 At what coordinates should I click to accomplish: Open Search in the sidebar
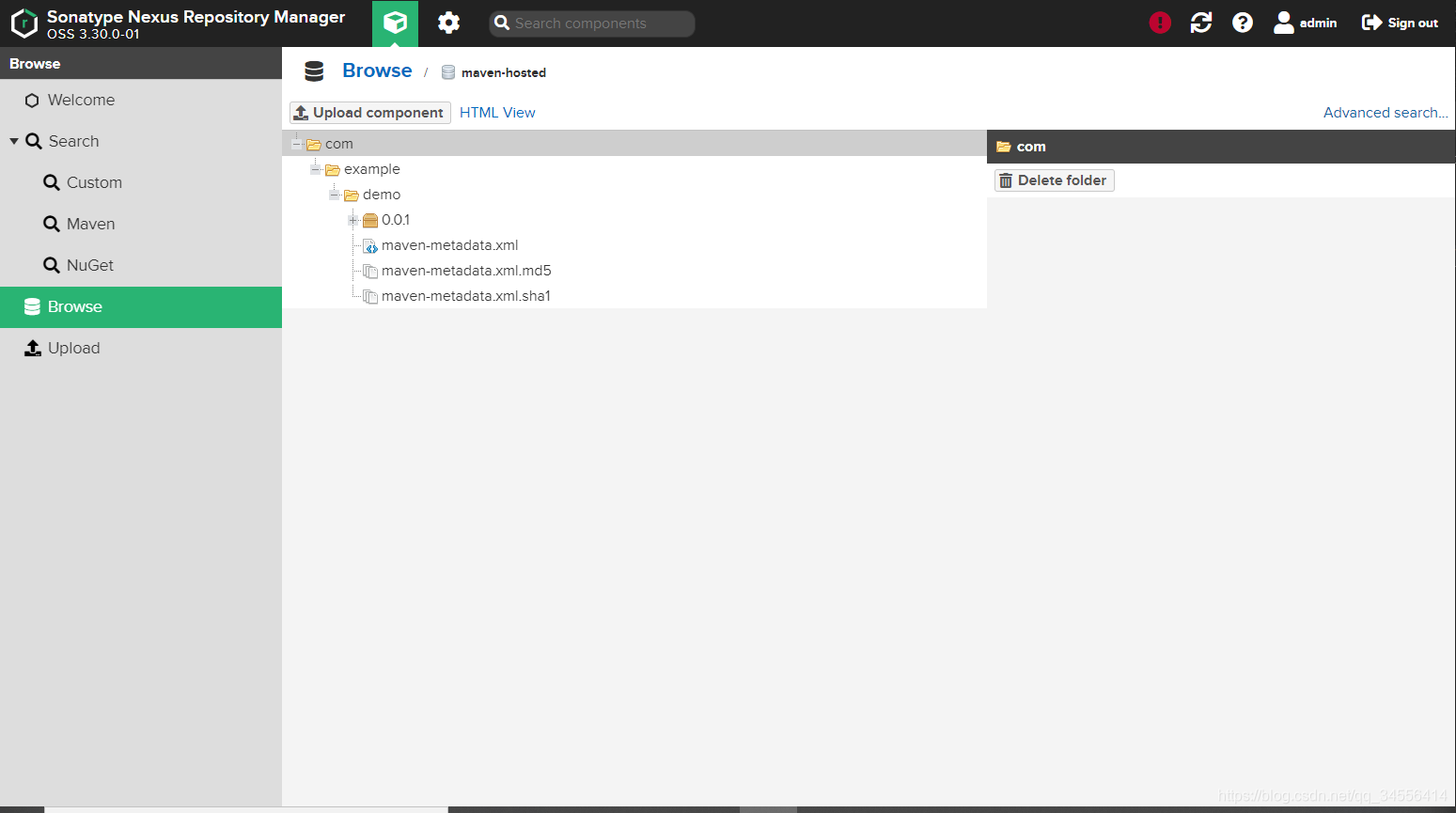[x=141, y=141]
